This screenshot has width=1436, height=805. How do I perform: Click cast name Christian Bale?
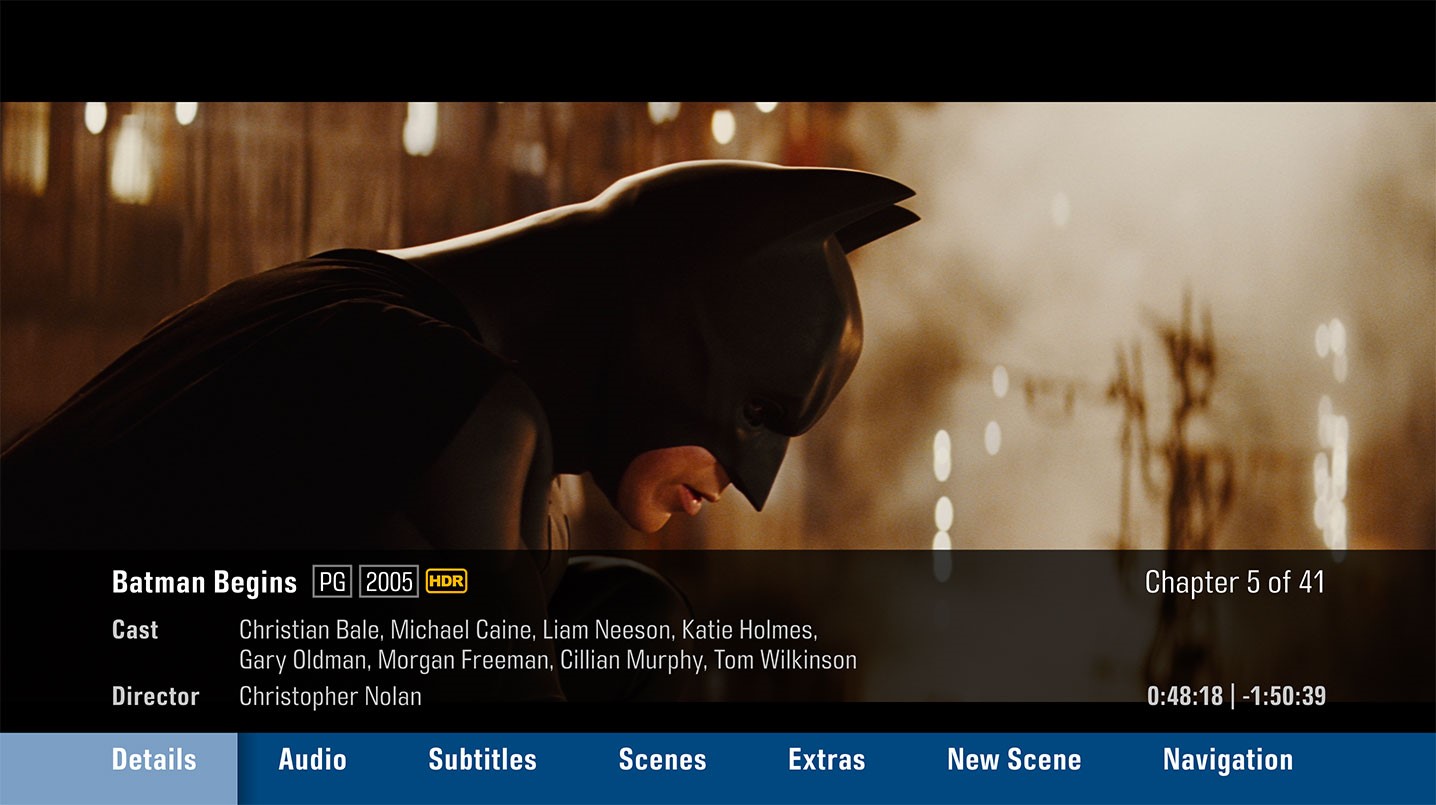tap(311, 631)
